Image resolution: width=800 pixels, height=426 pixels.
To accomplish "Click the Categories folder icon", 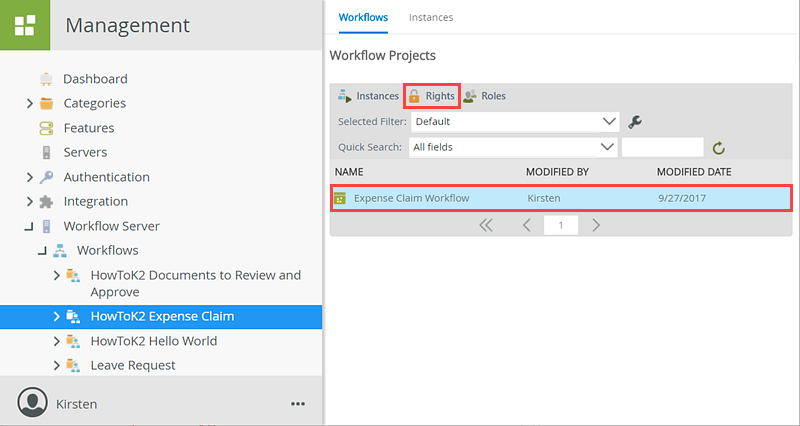I will (x=46, y=104).
